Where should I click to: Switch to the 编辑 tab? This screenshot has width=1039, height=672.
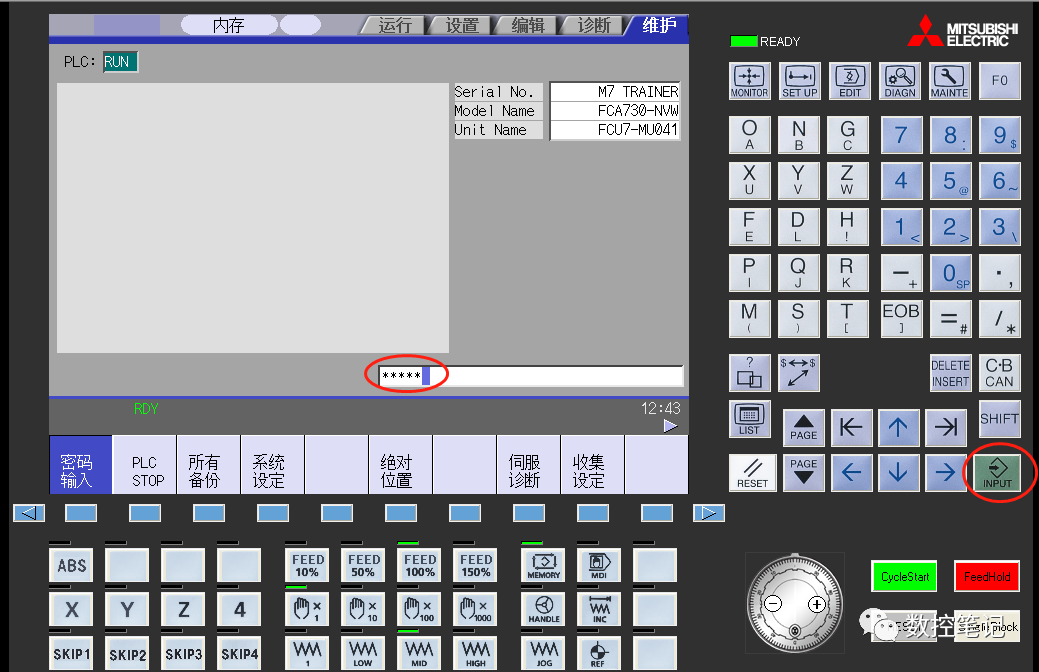tap(527, 26)
